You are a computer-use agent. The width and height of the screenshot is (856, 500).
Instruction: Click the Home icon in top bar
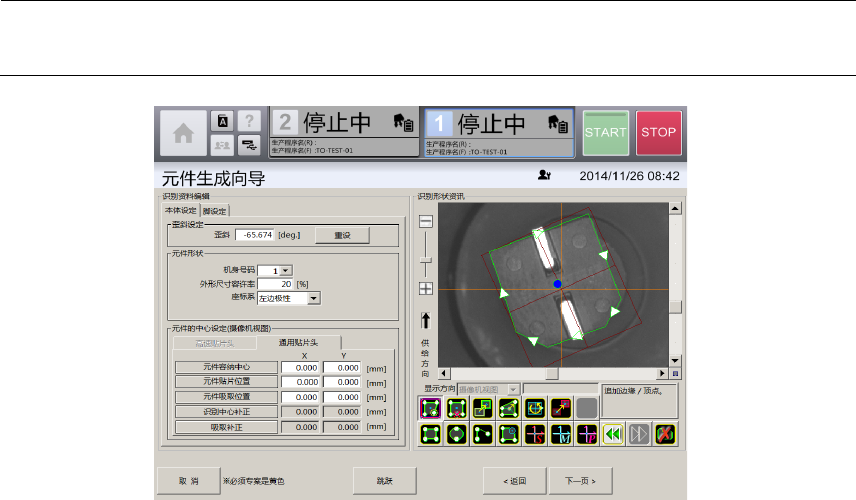coord(180,133)
